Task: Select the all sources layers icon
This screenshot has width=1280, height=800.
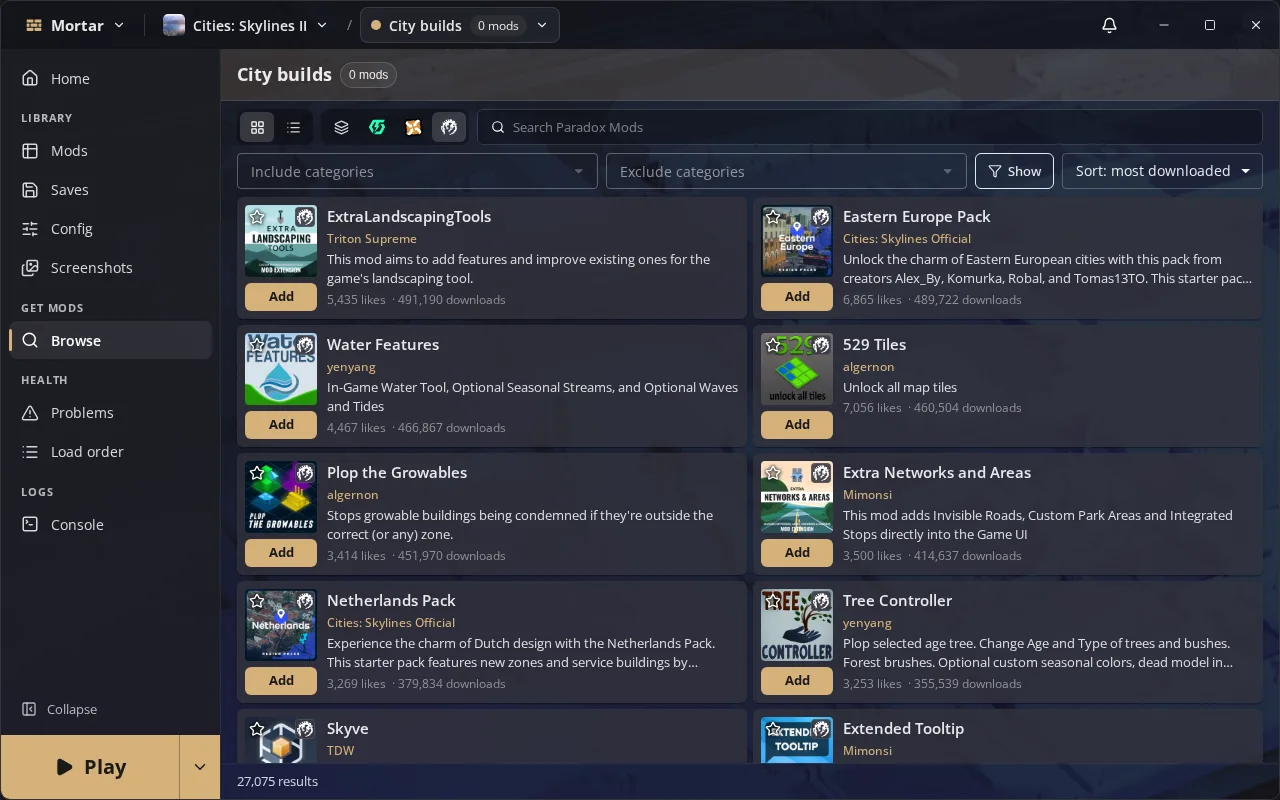Action: pos(341,127)
